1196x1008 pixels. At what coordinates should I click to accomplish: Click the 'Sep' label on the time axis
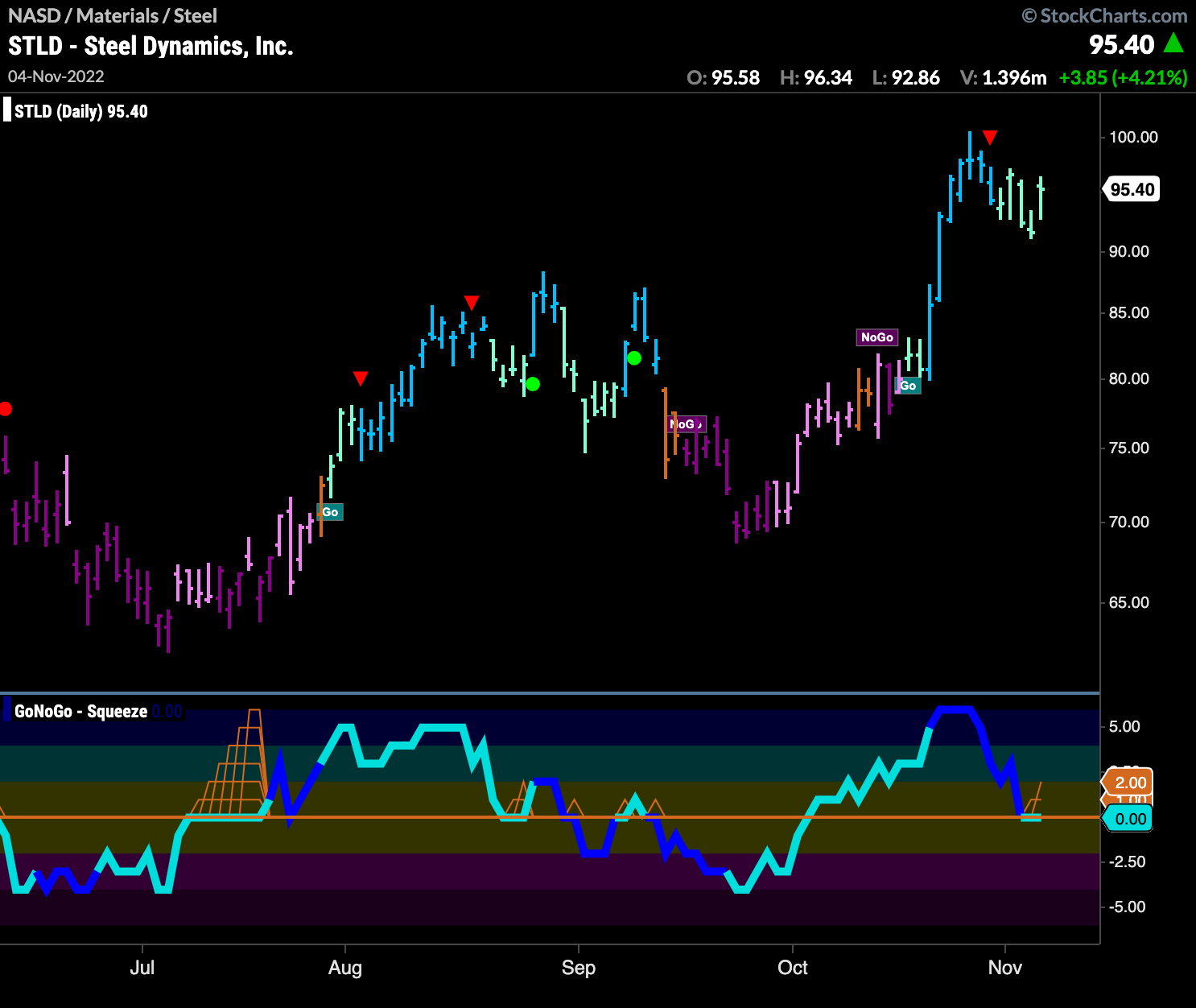coord(579,968)
